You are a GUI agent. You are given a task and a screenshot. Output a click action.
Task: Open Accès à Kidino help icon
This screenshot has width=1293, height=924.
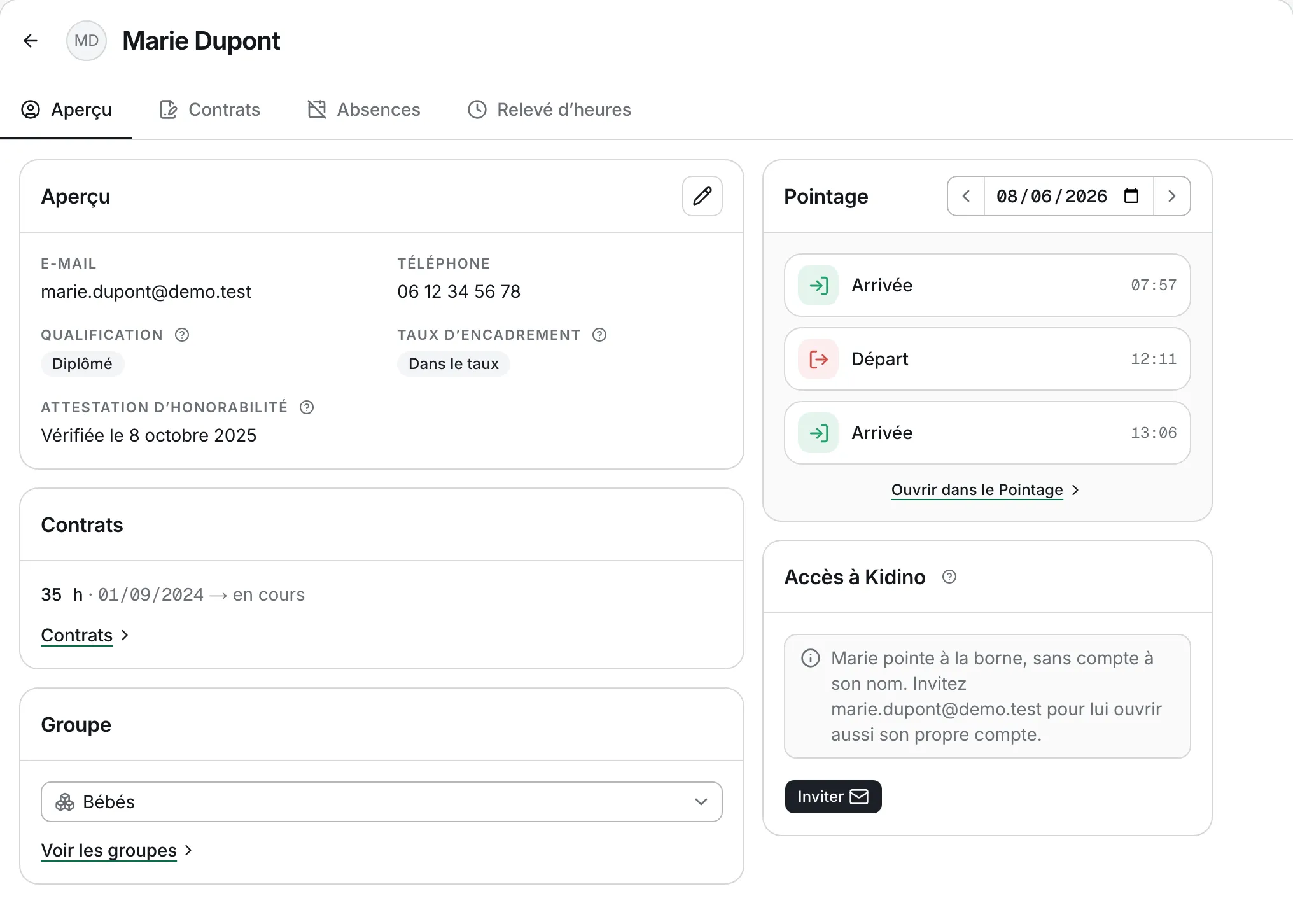point(949,577)
